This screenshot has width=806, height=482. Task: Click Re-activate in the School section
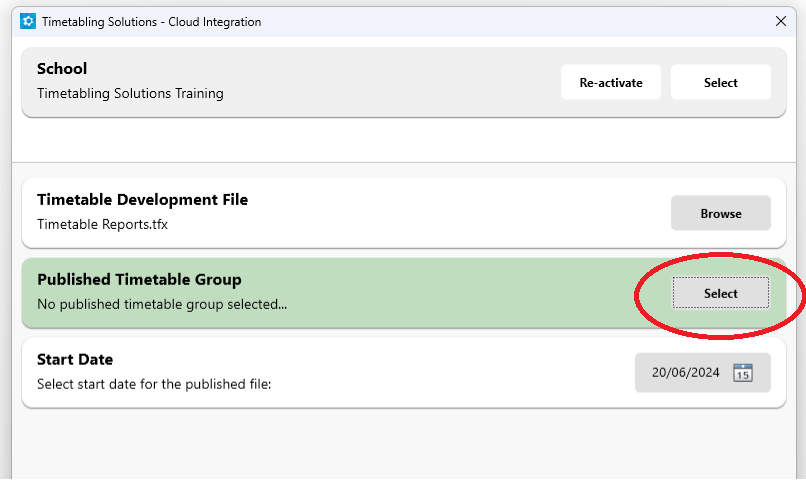[611, 82]
